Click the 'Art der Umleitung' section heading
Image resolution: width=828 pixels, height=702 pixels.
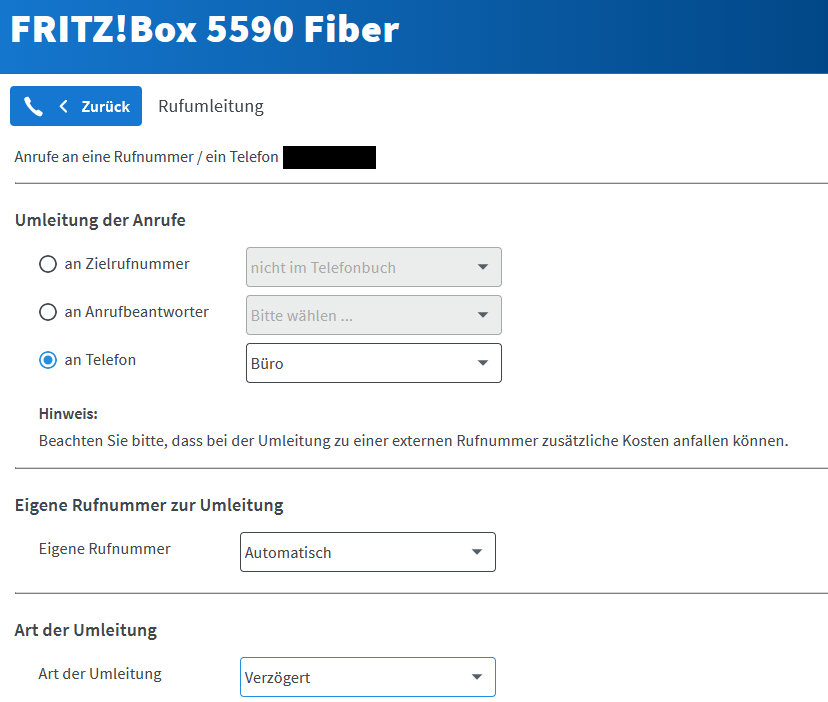(85, 630)
